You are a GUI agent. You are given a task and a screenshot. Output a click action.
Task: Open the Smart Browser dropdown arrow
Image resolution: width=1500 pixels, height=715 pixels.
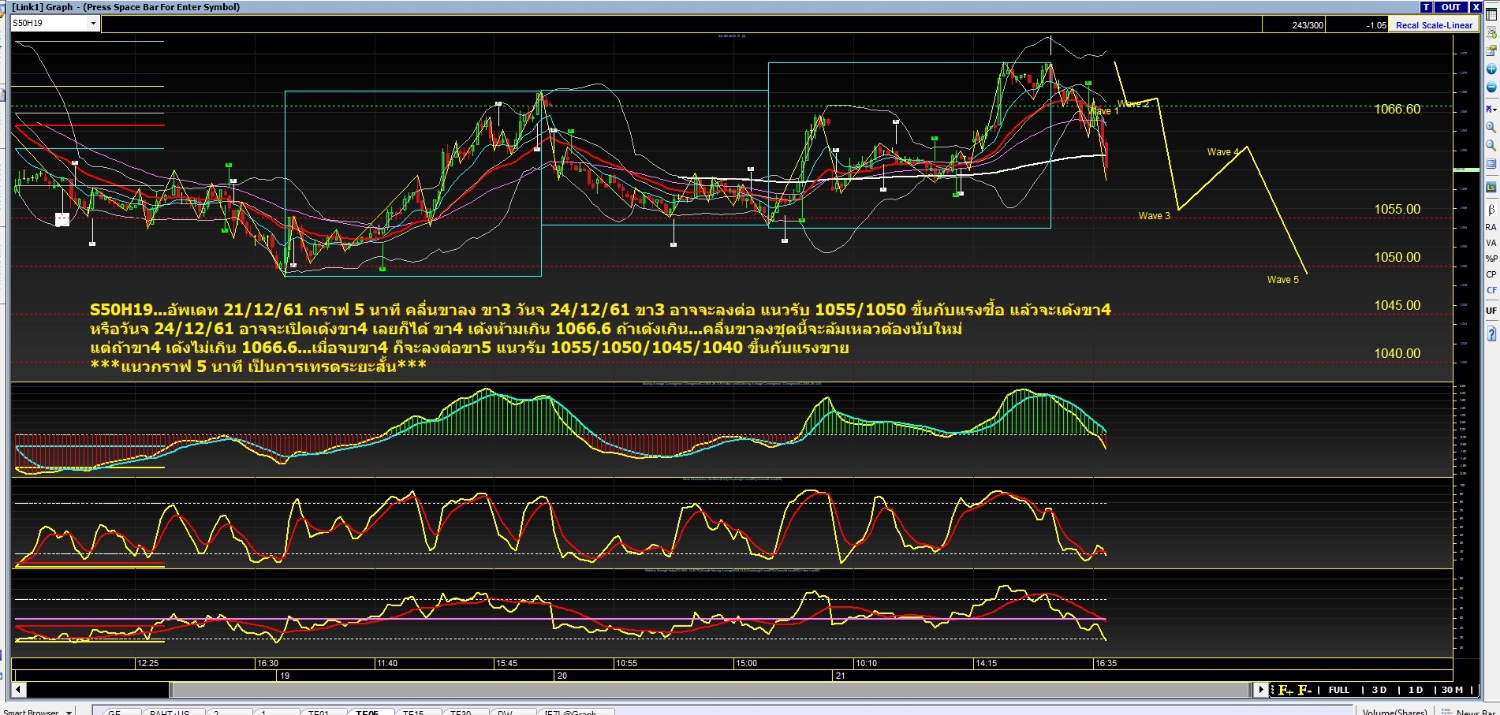click(x=69, y=712)
